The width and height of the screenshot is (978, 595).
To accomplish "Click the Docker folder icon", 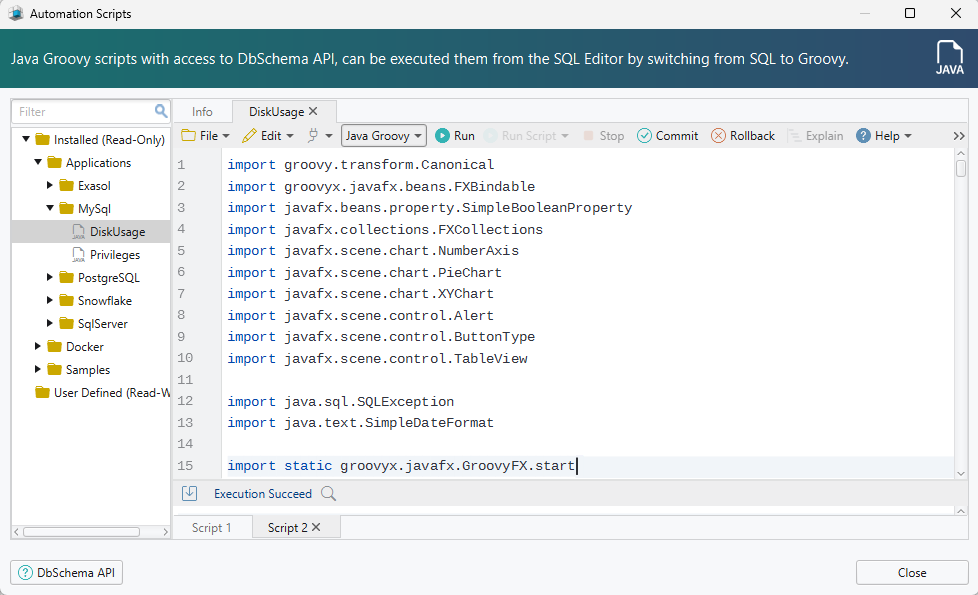I will coord(55,346).
